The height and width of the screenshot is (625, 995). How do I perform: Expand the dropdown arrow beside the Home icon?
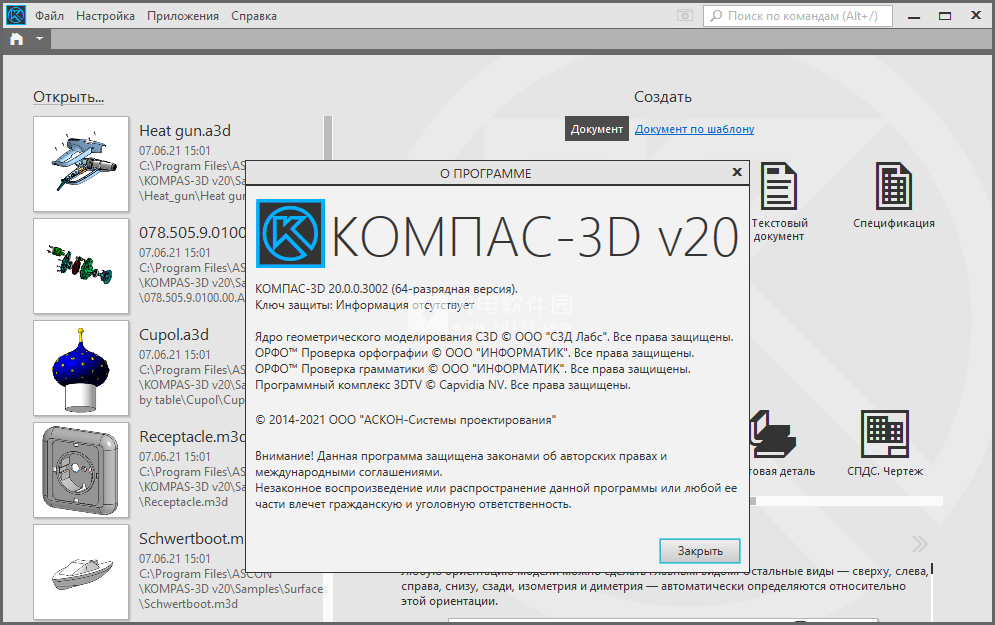point(39,39)
